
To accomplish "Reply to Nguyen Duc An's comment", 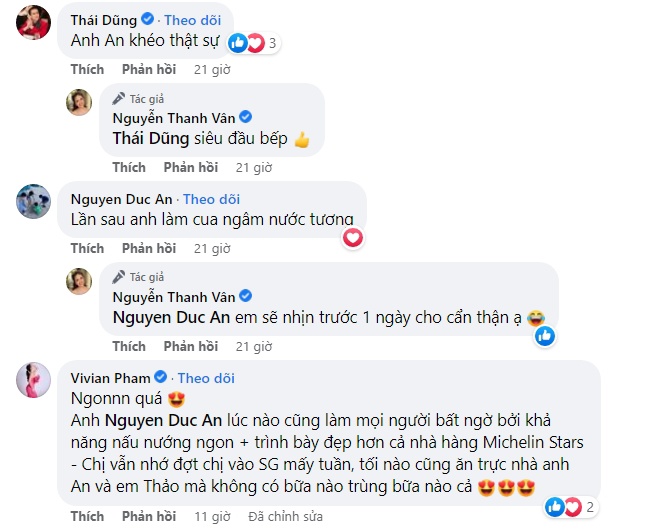I will pyautogui.click(x=149, y=248).
